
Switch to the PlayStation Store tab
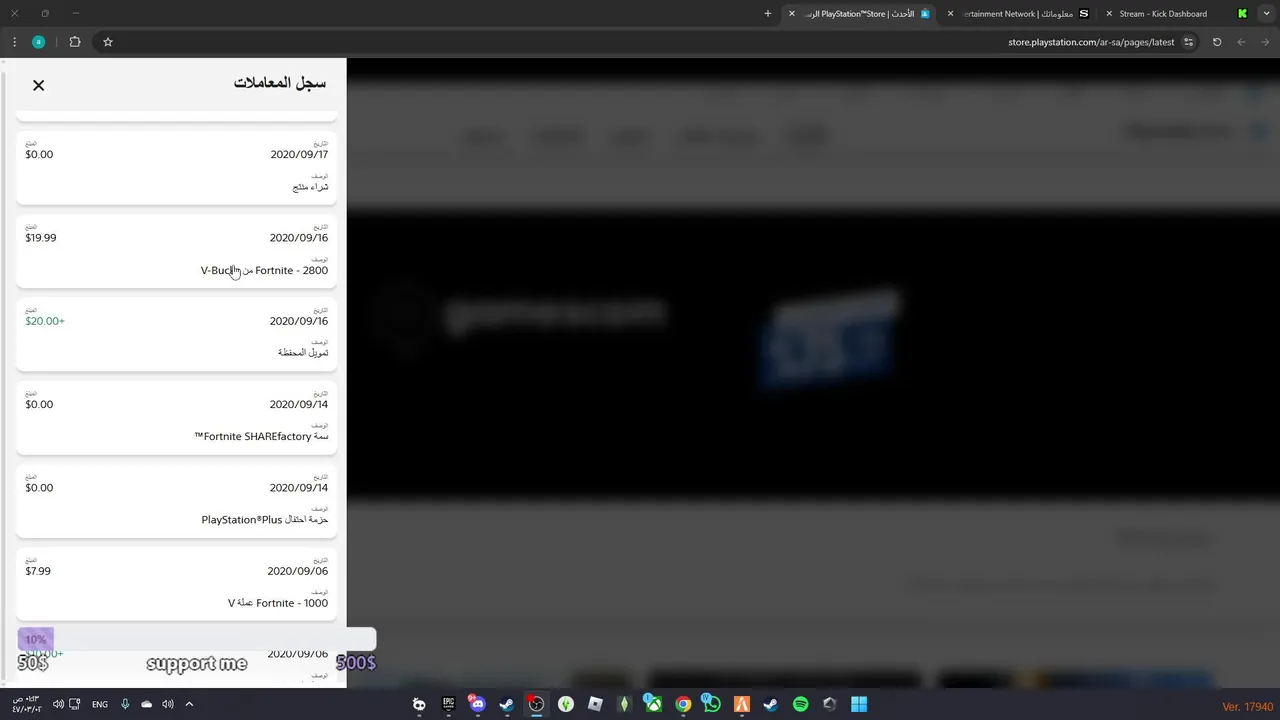860,14
